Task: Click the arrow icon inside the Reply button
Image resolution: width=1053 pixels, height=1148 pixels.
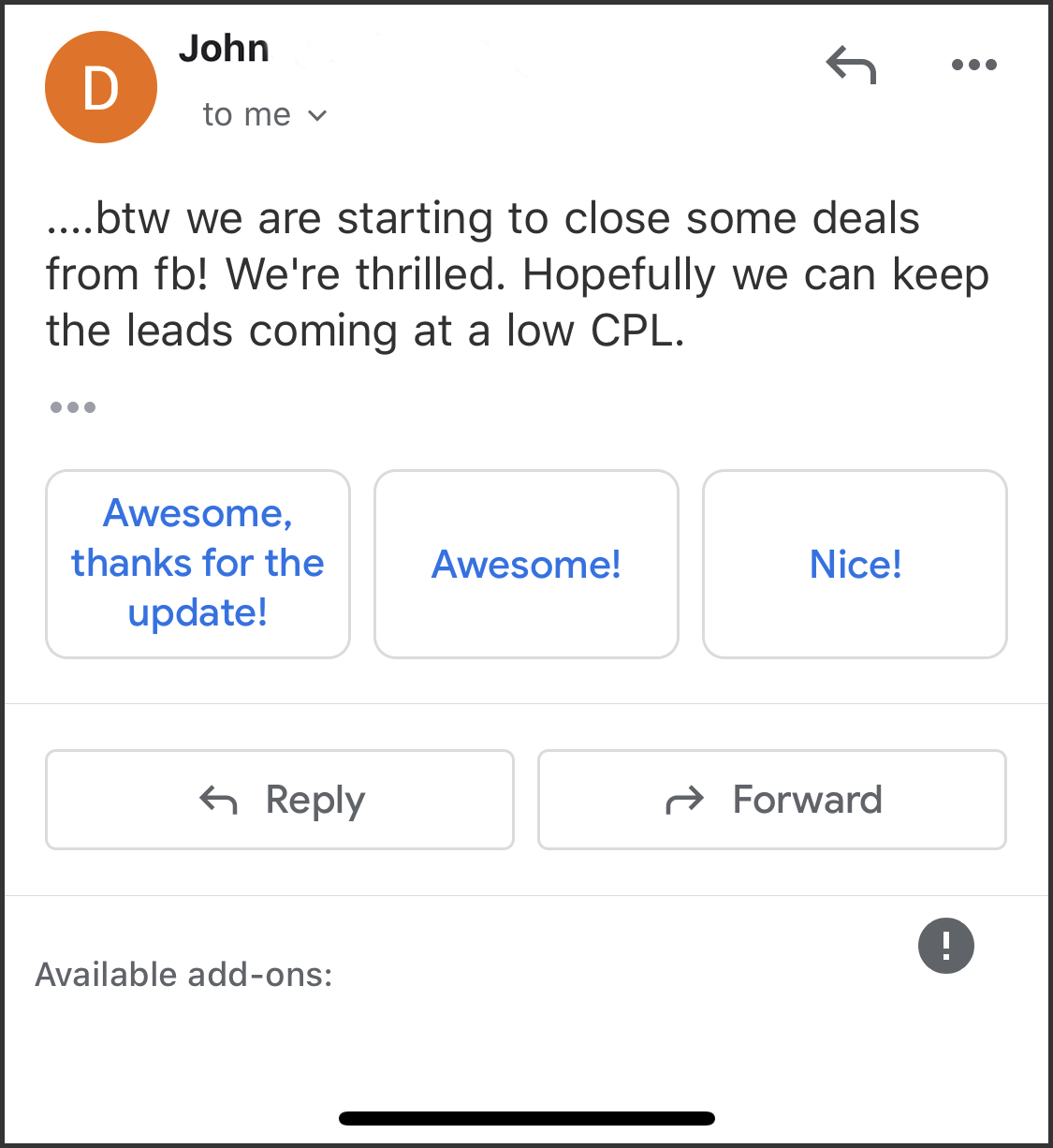Action: point(219,800)
